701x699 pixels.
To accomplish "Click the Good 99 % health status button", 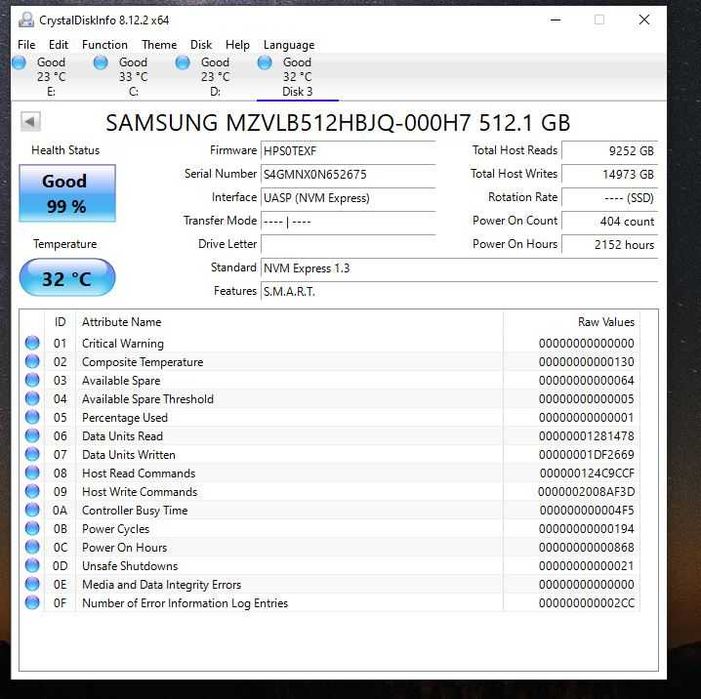I will (67, 193).
